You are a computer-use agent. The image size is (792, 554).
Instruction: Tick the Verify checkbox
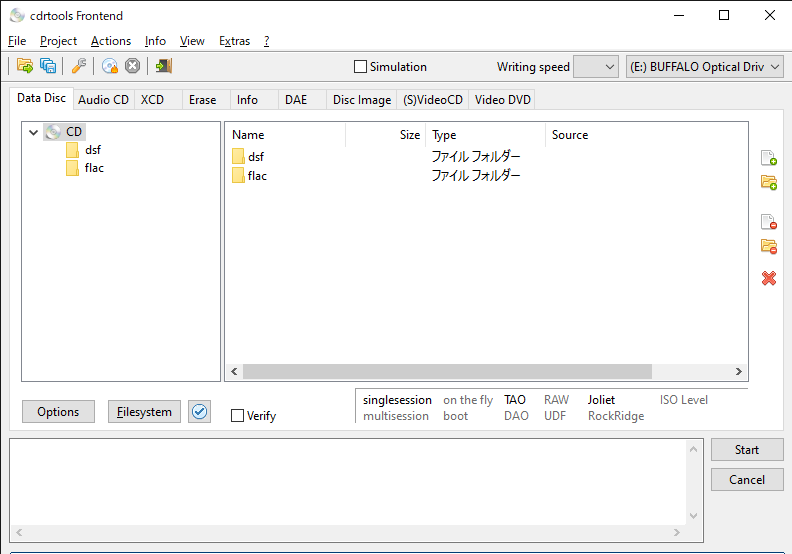[237, 416]
